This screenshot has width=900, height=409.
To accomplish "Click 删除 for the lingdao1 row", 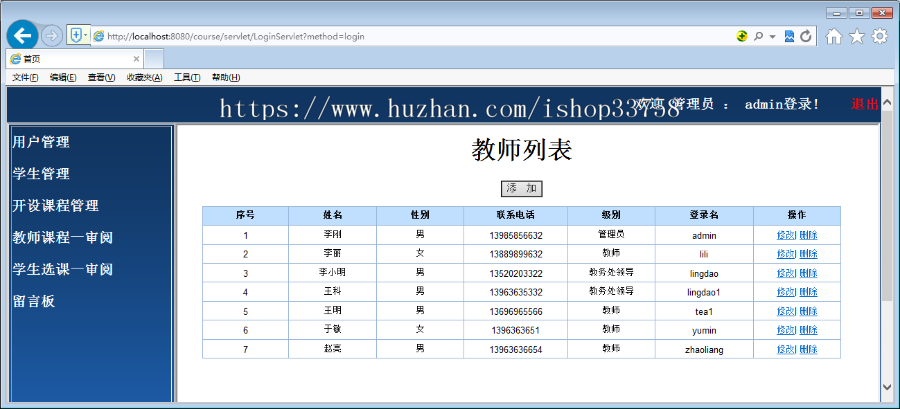I will coord(808,292).
